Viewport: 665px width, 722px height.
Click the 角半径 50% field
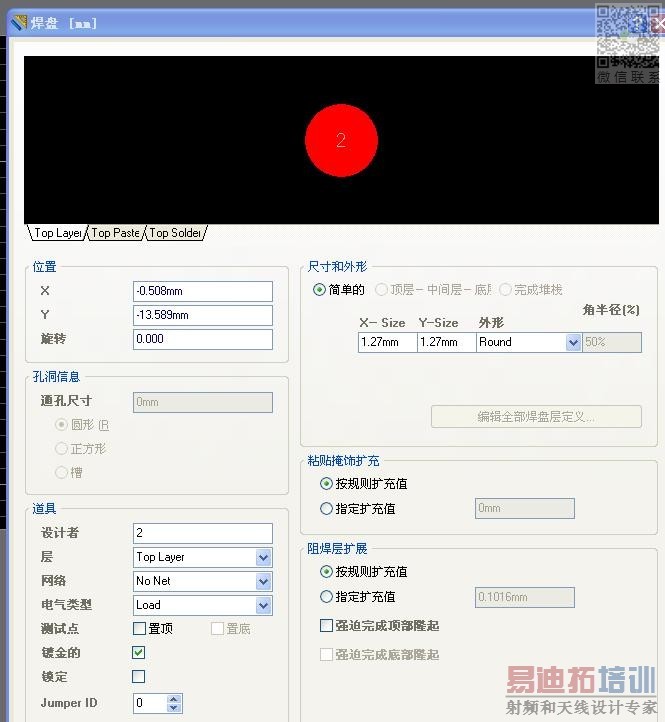tap(612, 343)
